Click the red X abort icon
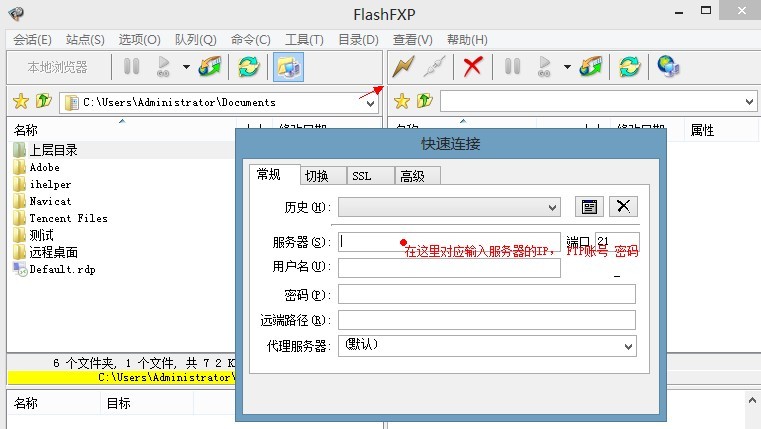This screenshot has height=429, width=761. pos(473,66)
